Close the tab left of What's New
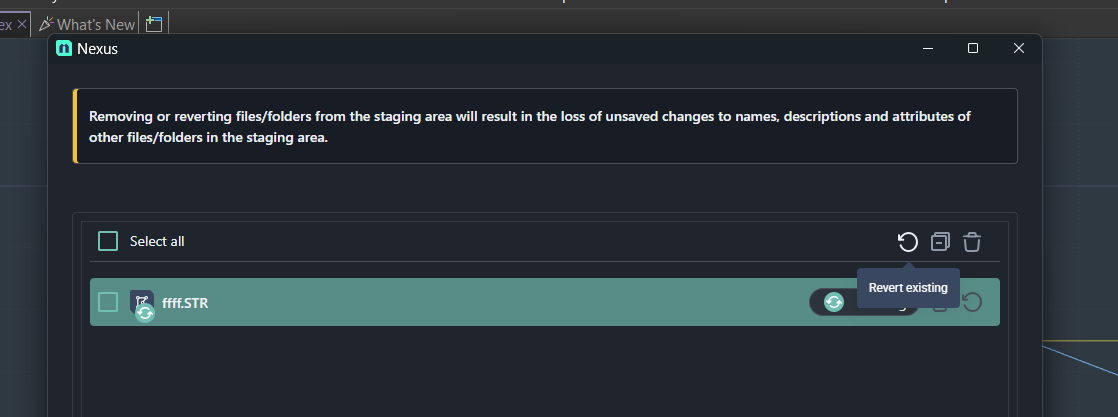Viewport: 1118px width, 417px height. (22, 24)
